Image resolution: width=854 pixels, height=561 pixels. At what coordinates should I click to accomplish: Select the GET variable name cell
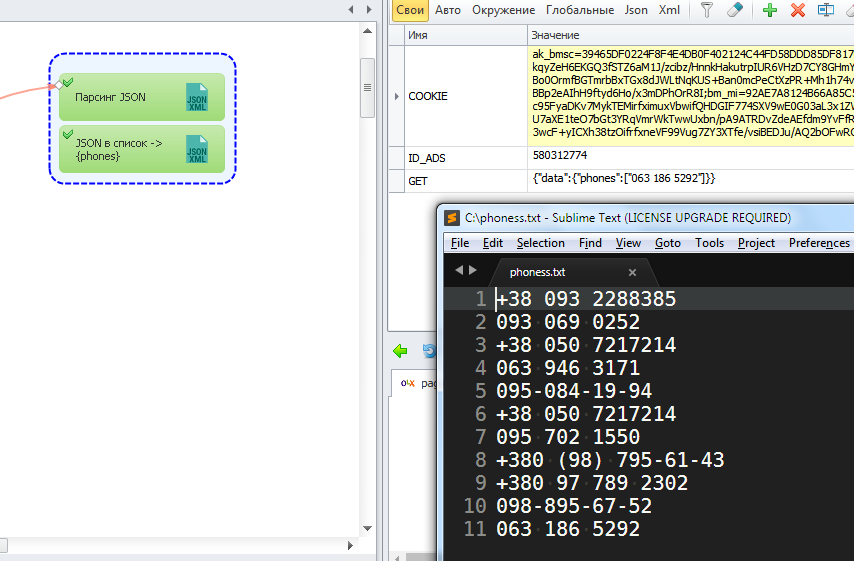tap(466, 181)
